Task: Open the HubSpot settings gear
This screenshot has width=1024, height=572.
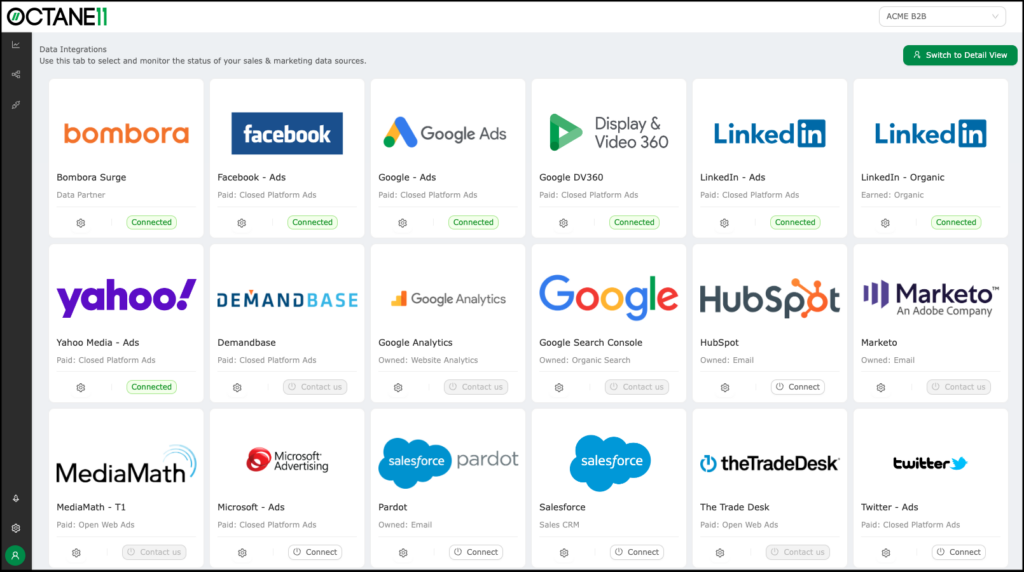Action: pyautogui.click(x=725, y=387)
